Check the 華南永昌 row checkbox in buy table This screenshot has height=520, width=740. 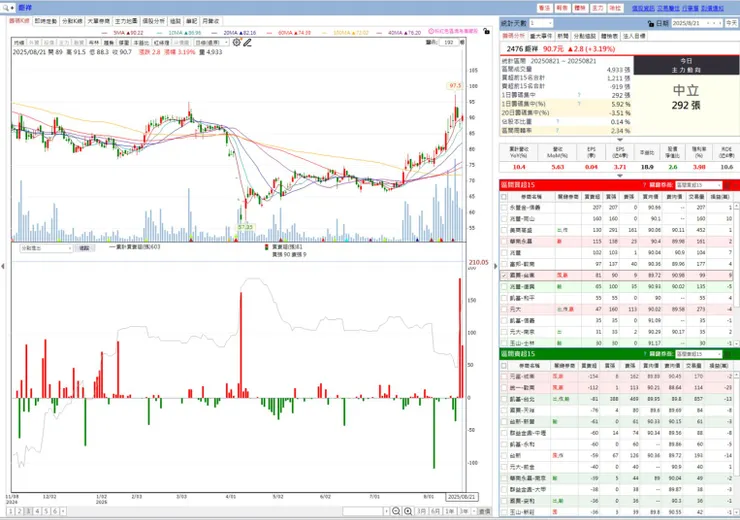504,242
